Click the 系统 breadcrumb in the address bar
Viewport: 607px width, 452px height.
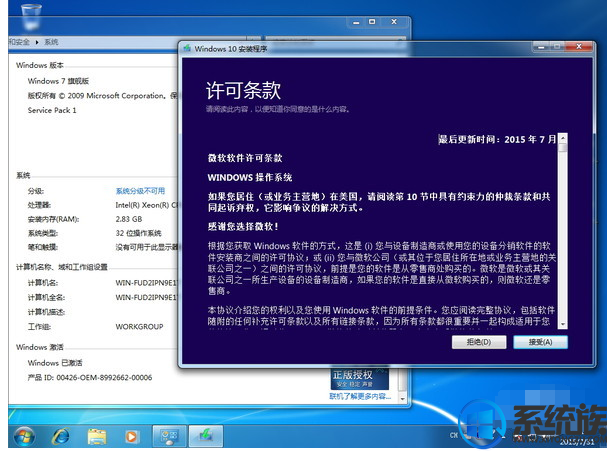click(51, 42)
